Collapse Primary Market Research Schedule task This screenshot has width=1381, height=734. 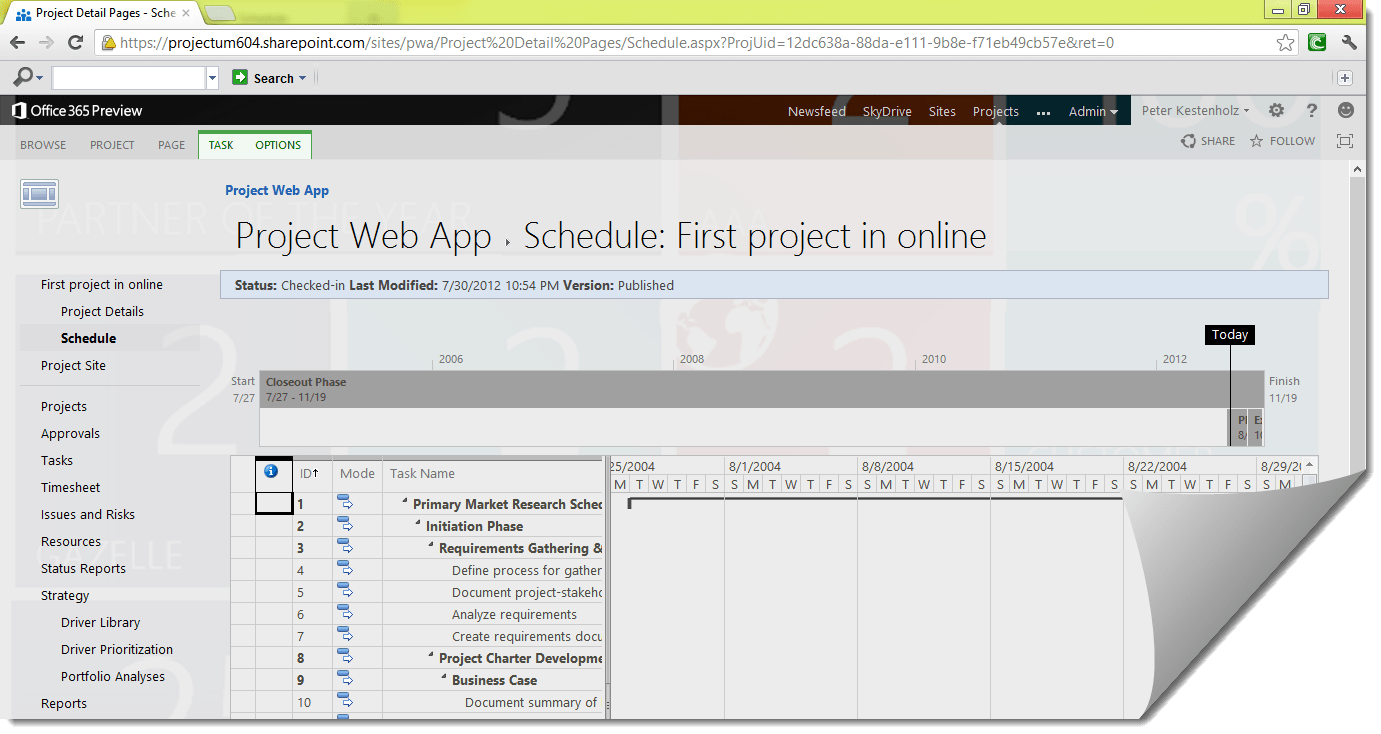click(x=406, y=503)
